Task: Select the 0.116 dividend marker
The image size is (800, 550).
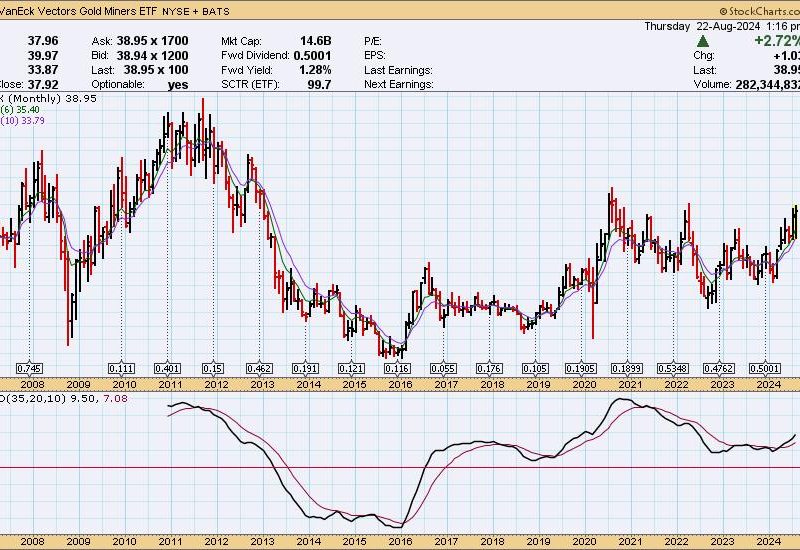Action: click(x=397, y=368)
